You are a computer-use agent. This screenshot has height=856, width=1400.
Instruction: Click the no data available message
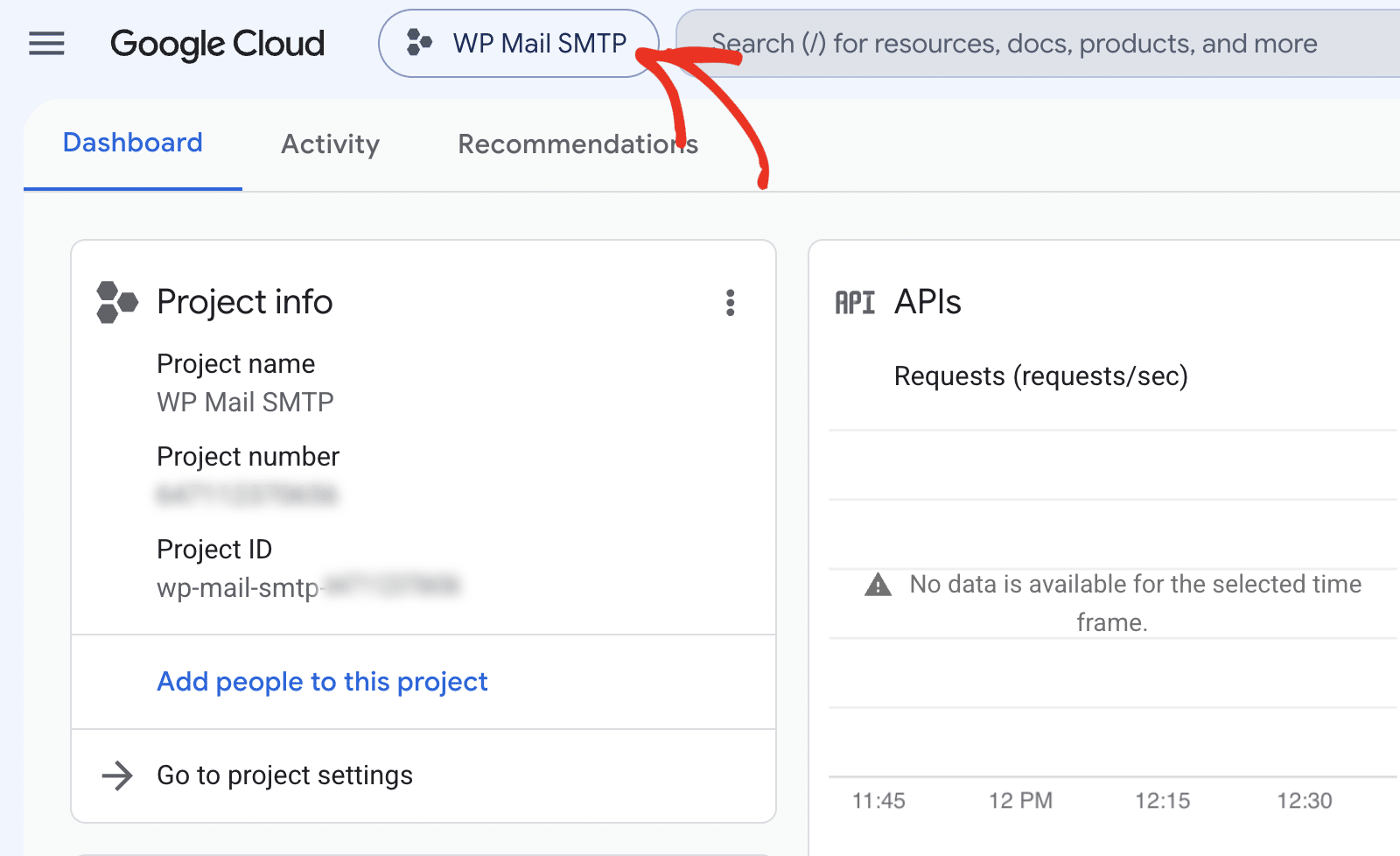1135,603
